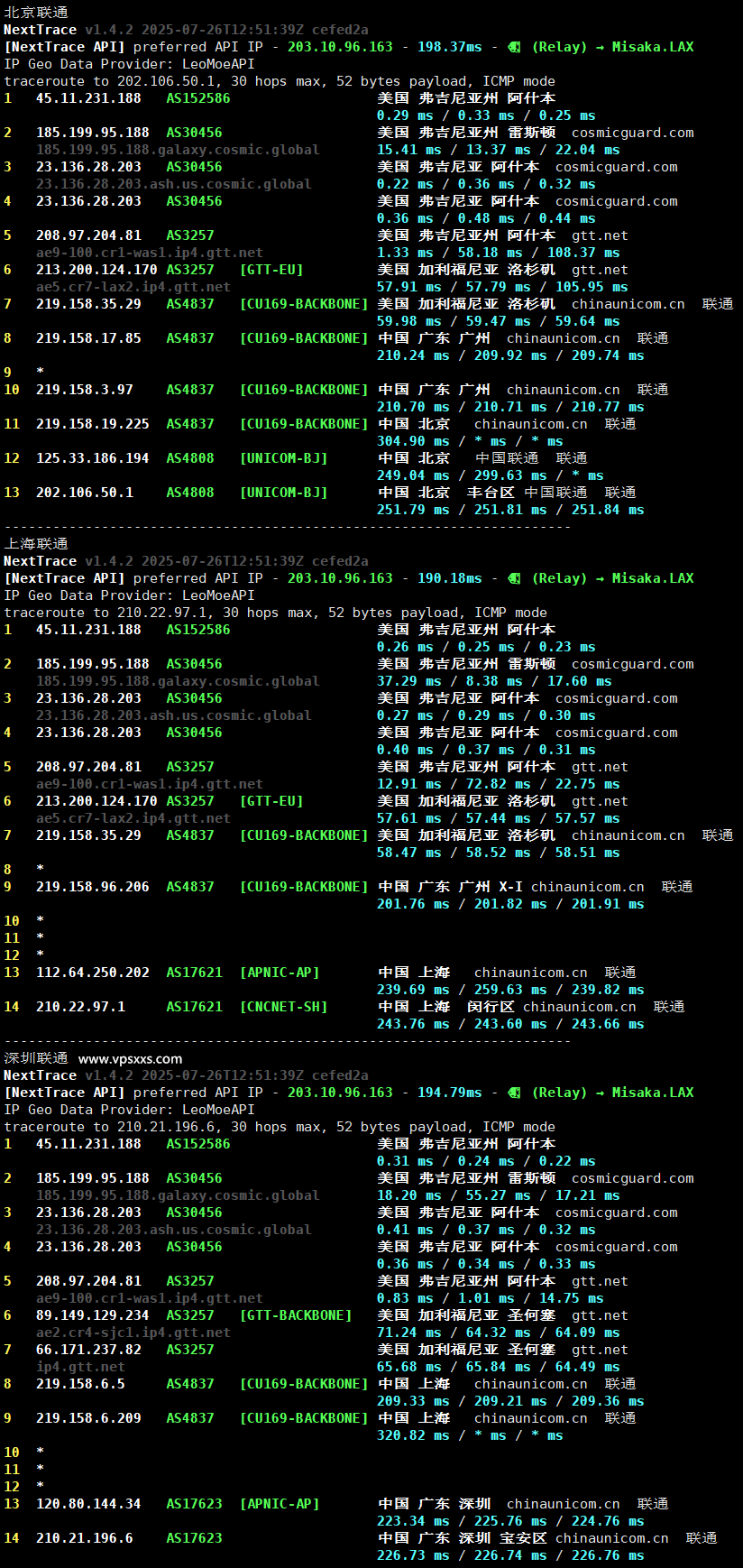The image size is (743, 1568).
Task: Select latency '58.47 ms / 58.52 ms / 58.51 ms'
Action: click(x=499, y=853)
